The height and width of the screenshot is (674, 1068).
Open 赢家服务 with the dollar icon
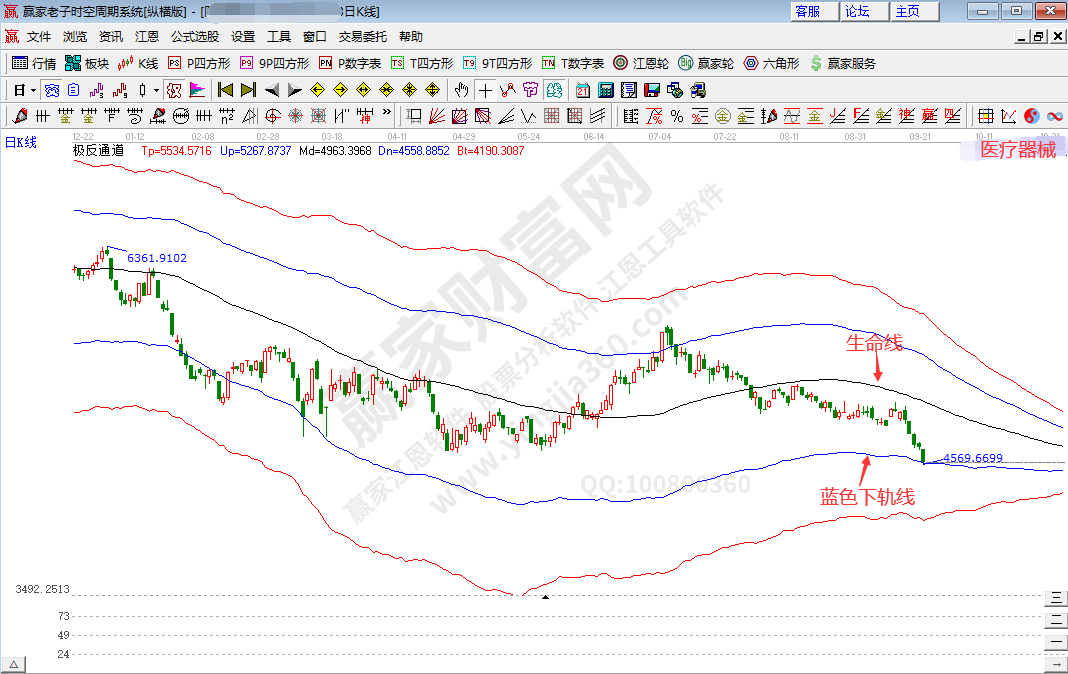click(842, 63)
